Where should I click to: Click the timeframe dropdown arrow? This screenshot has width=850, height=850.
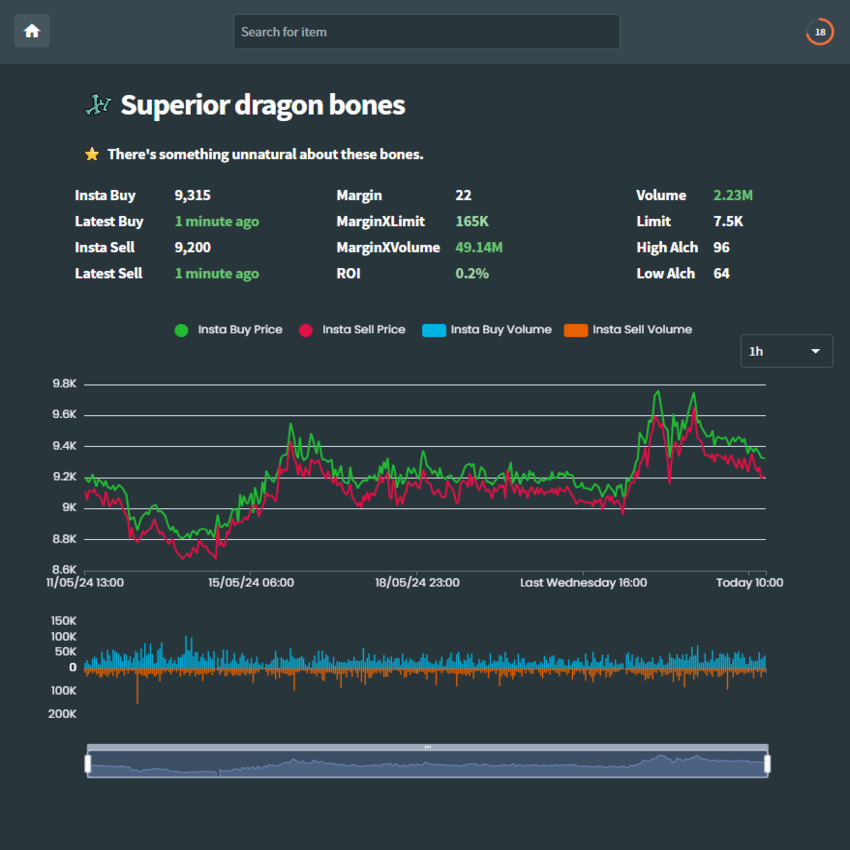[x=815, y=351]
